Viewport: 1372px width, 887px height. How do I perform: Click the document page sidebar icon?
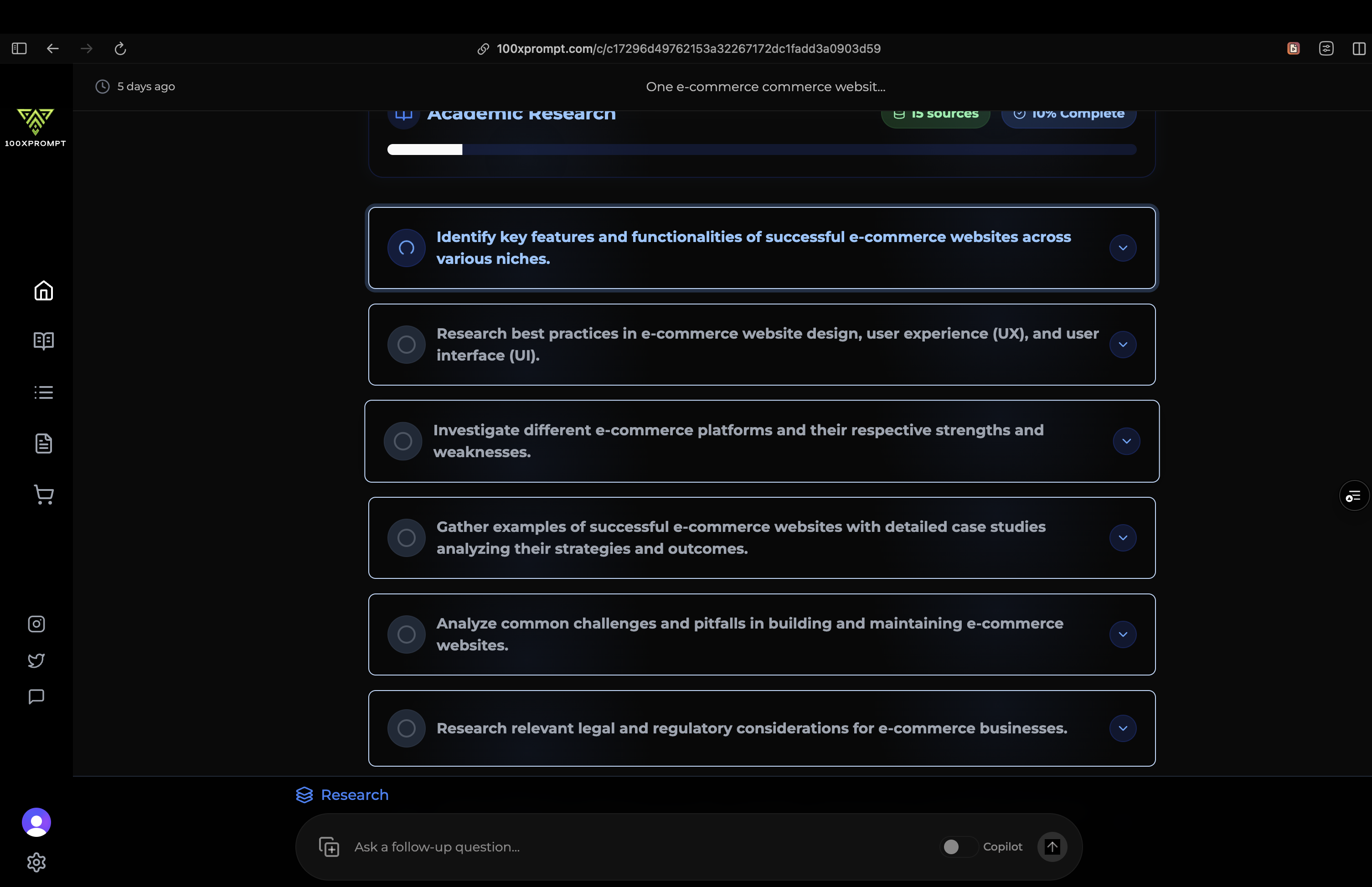[44, 443]
